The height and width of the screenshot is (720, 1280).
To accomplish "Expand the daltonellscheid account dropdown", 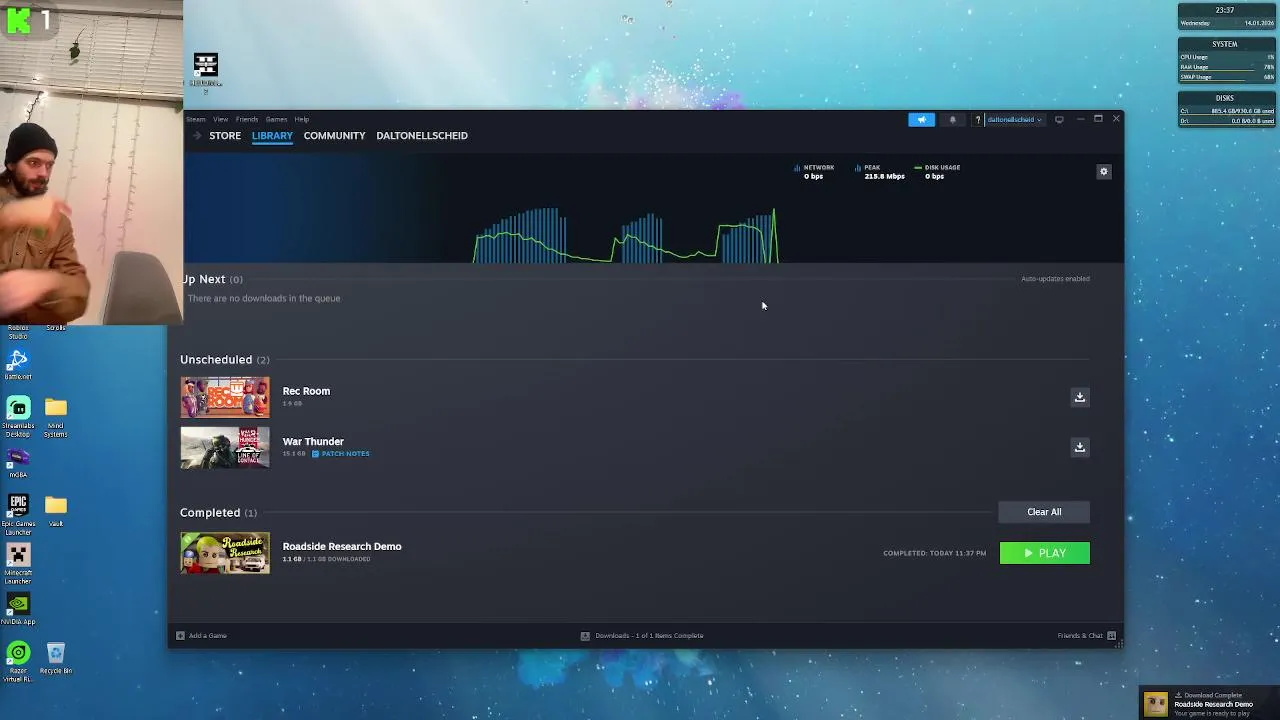I will tap(1015, 120).
